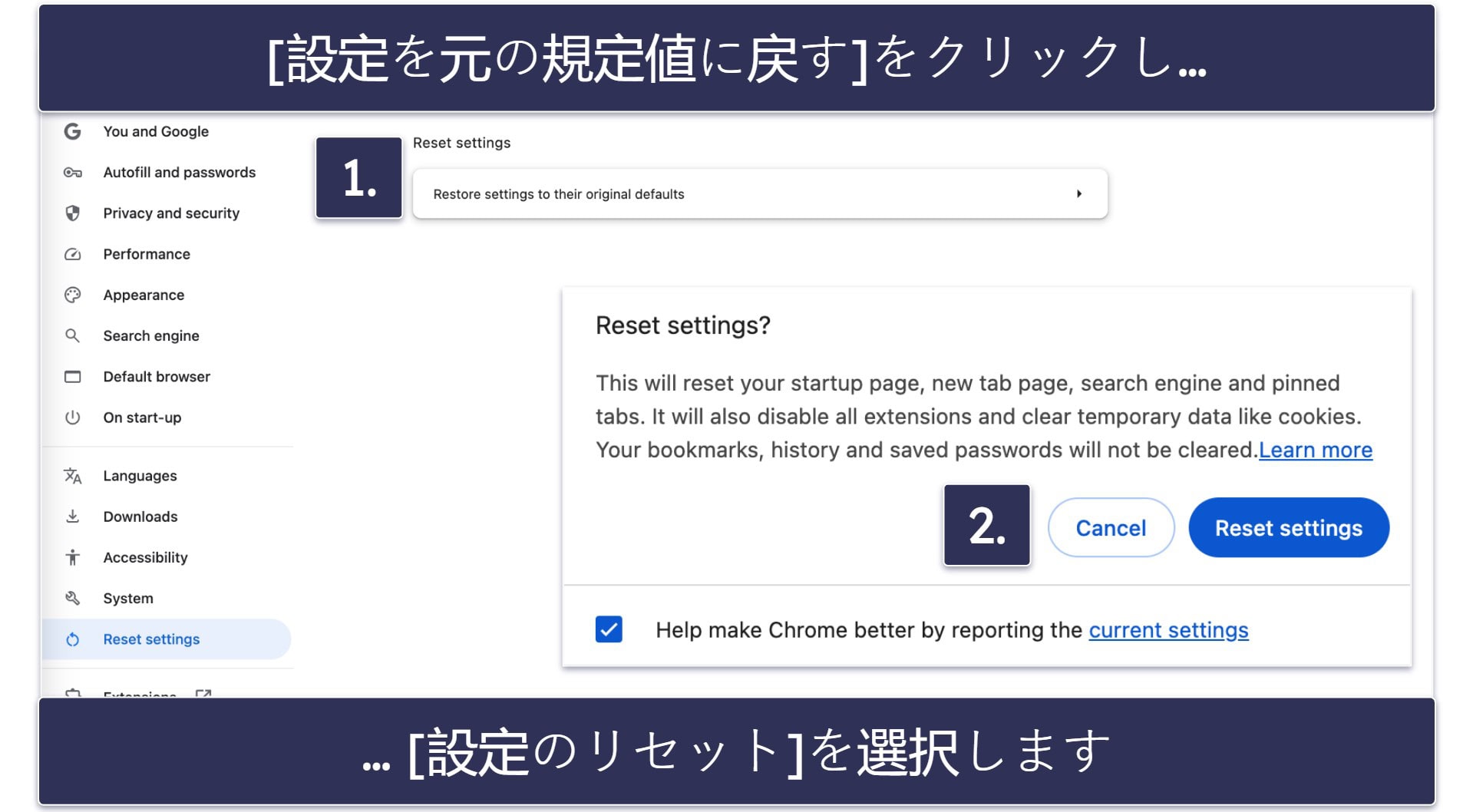Viewport: 1473px width, 812px height.
Task: Expand Restore settings arrow chevron
Action: tap(1078, 194)
